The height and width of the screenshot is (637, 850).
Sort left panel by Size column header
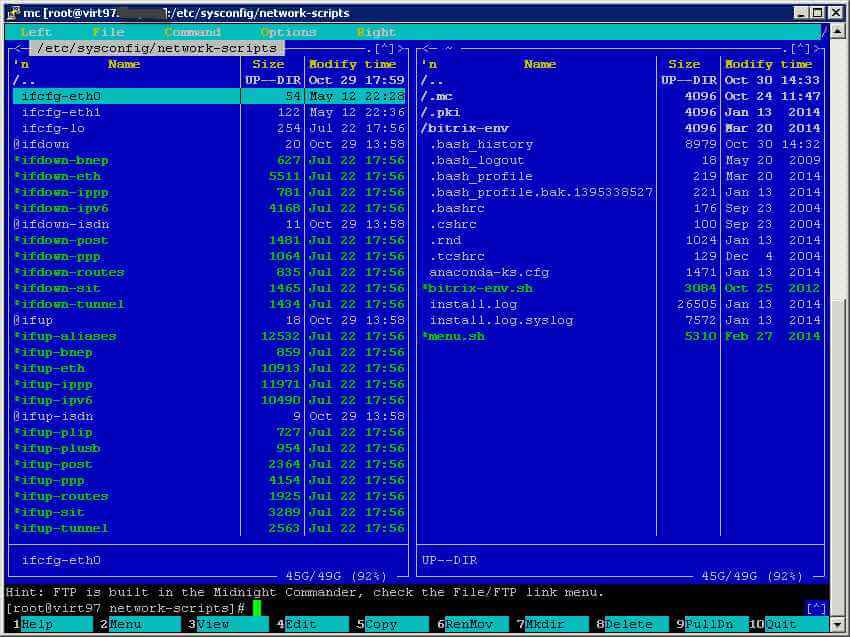[268, 64]
